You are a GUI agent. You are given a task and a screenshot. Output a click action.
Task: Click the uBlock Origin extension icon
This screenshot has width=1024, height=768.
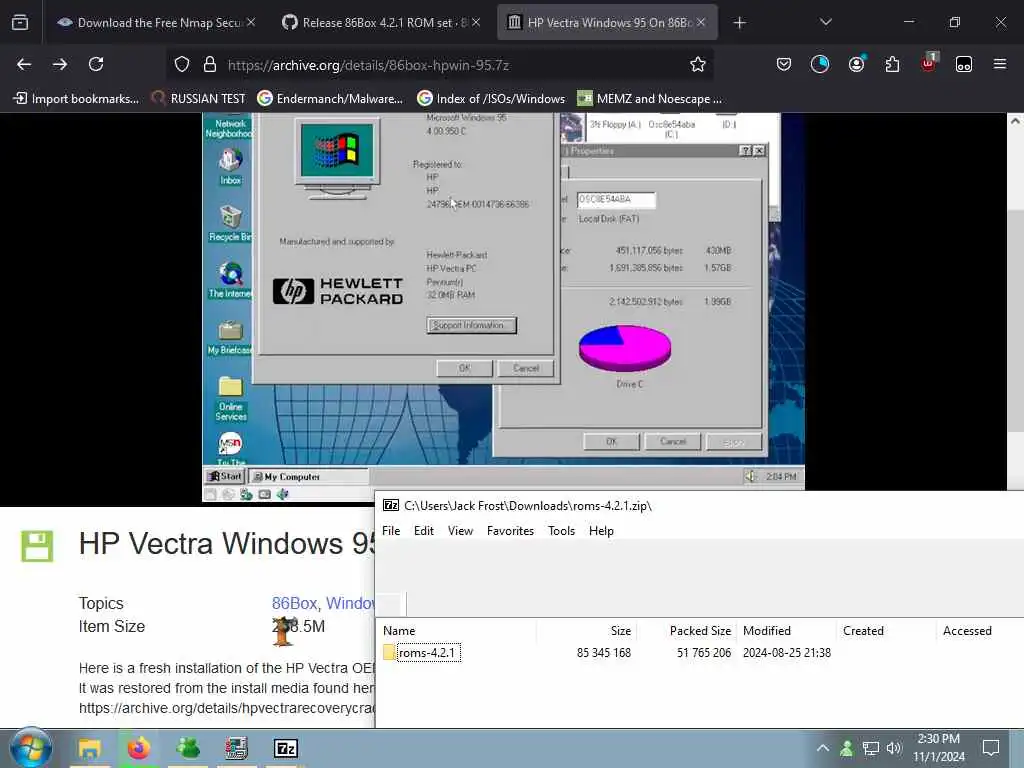click(x=928, y=64)
